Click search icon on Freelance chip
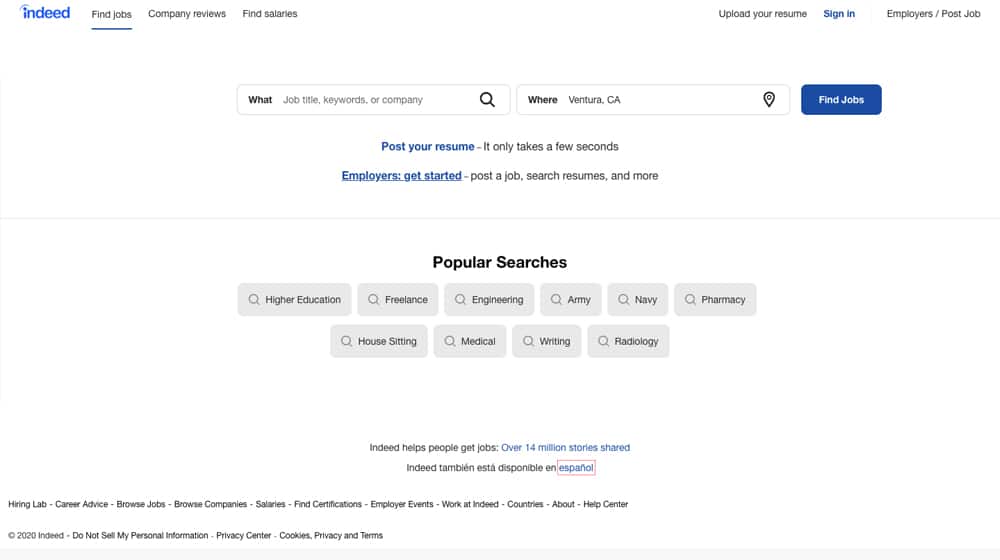 [x=374, y=299]
